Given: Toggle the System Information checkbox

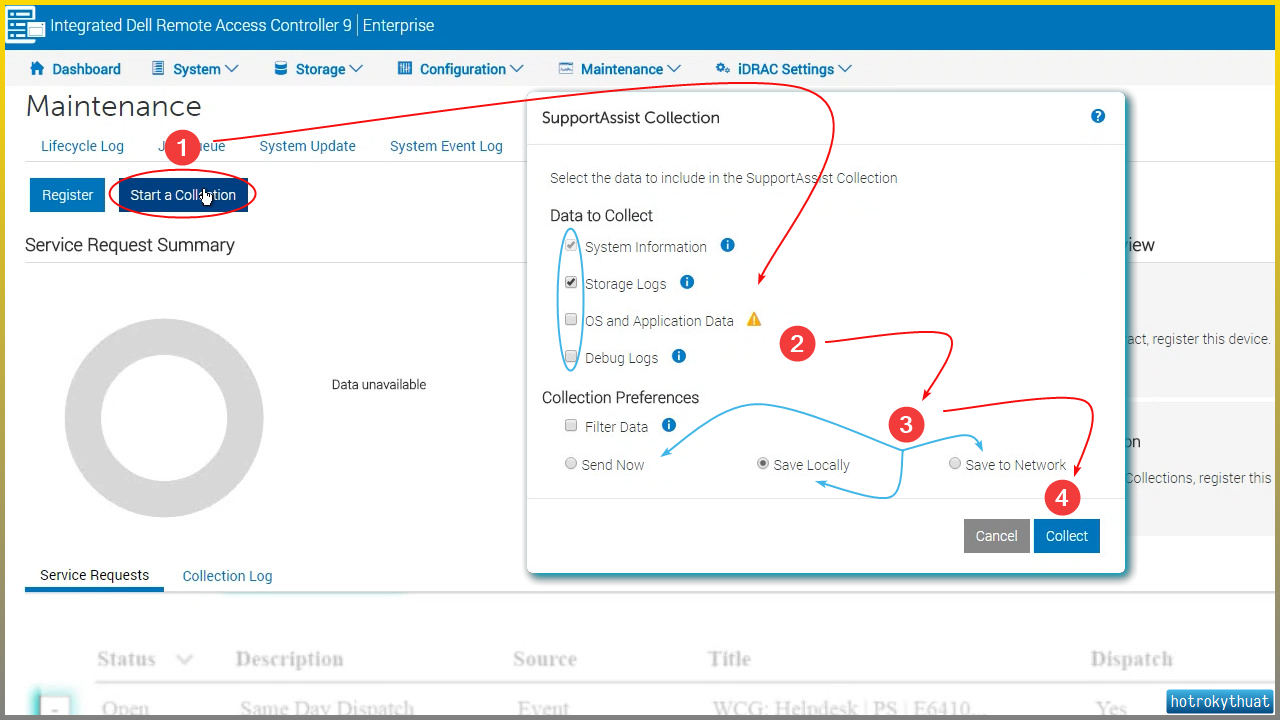Looking at the screenshot, I should (571, 245).
